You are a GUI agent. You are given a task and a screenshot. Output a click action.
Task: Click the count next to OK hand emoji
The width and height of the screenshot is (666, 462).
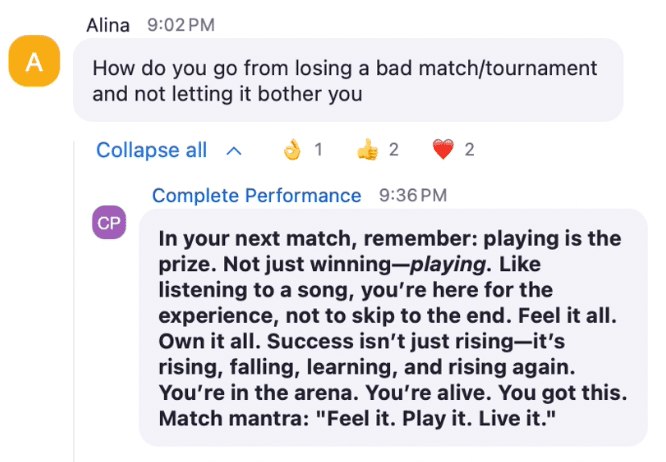(318, 149)
